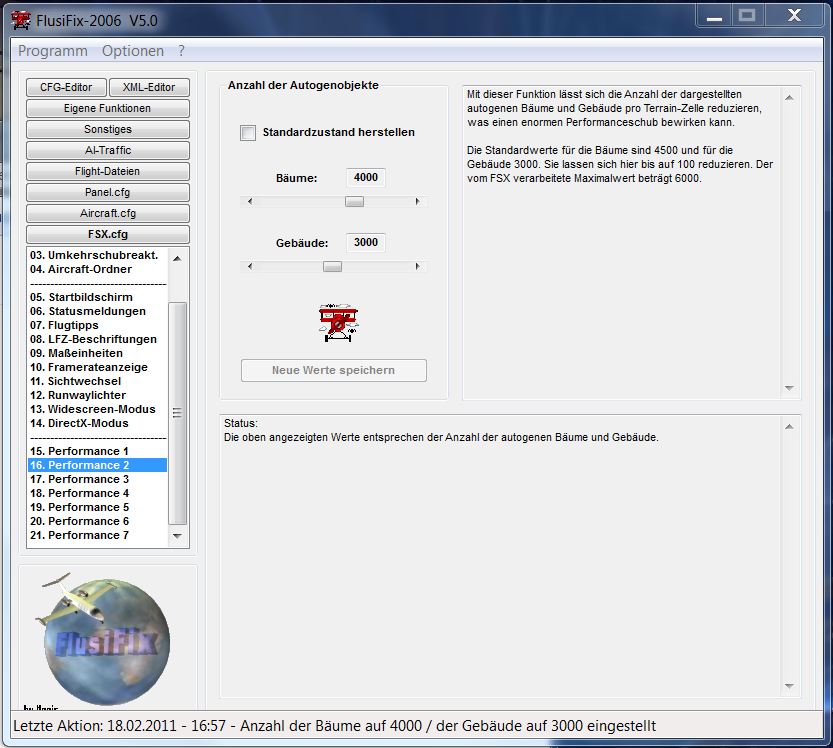The image size is (833, 748).
Task: Select 15. Performance 1 in the list
Action: pos(97,451)
